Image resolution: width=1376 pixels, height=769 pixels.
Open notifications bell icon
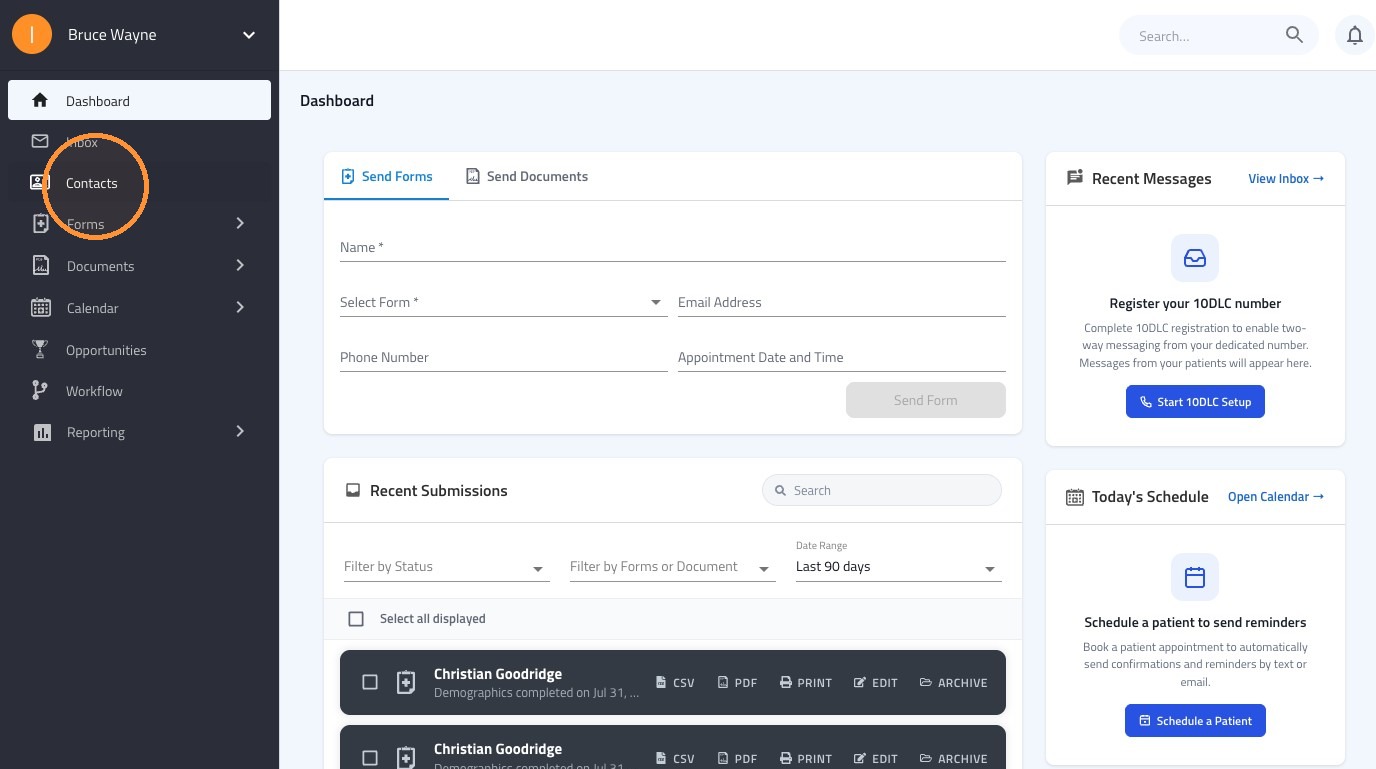pos(1355,36)
